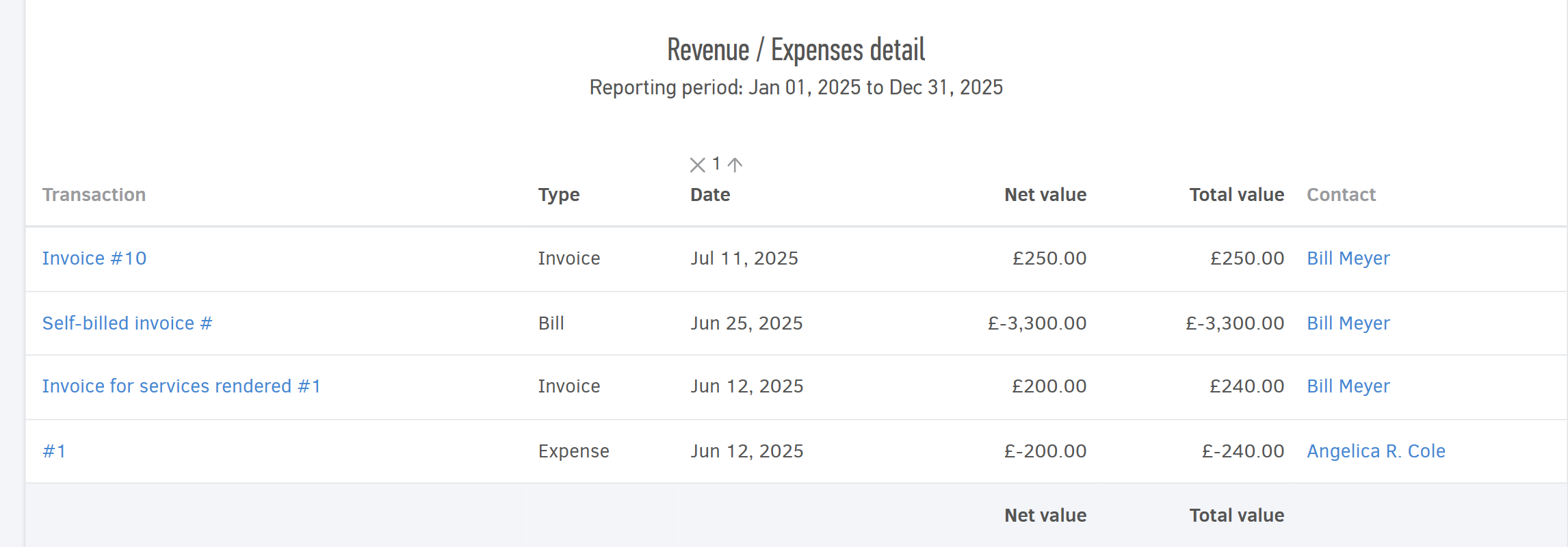Open the Self-billed invoice # link

[x=127, y=323]
